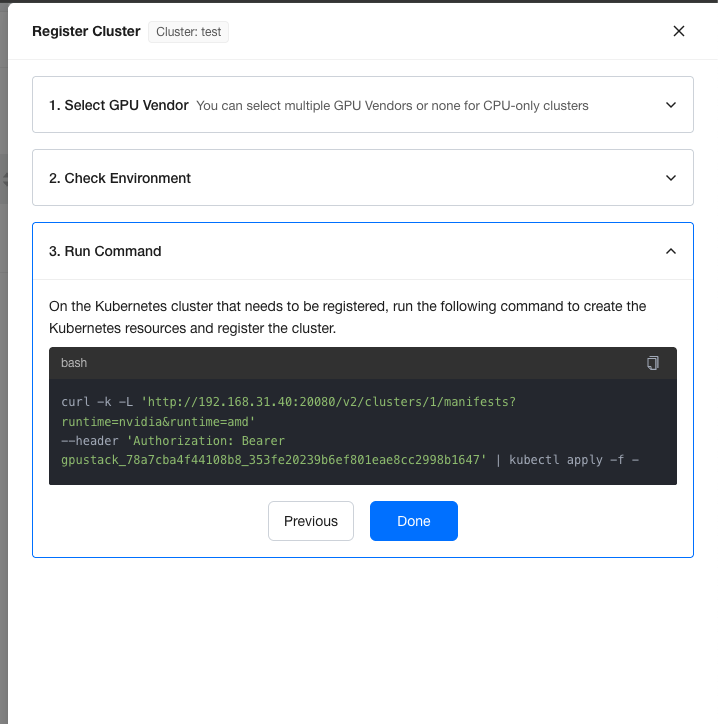Screen dimensions: 718x724
Task: Collapse the Run Command section chevron
Action: point(671,251)
